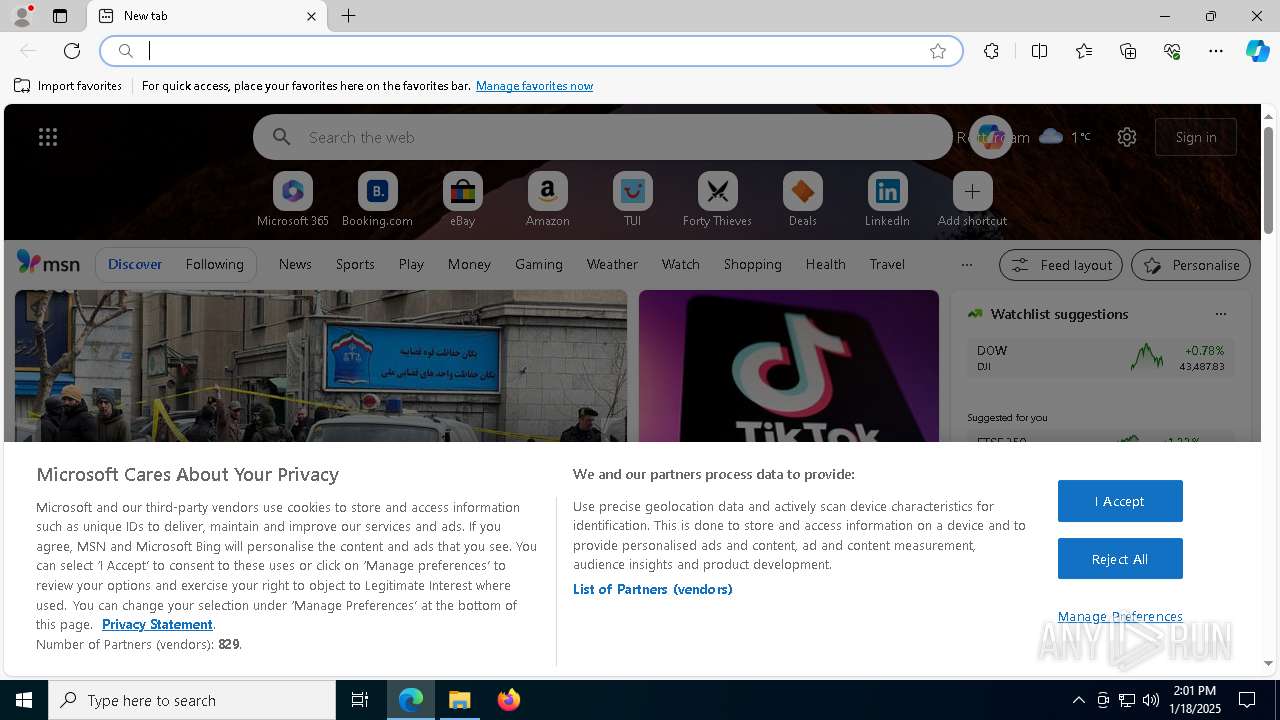Click the Reject All button
The height and width of the screenshot is (720, 1280).
click(x=1120, y=559)
